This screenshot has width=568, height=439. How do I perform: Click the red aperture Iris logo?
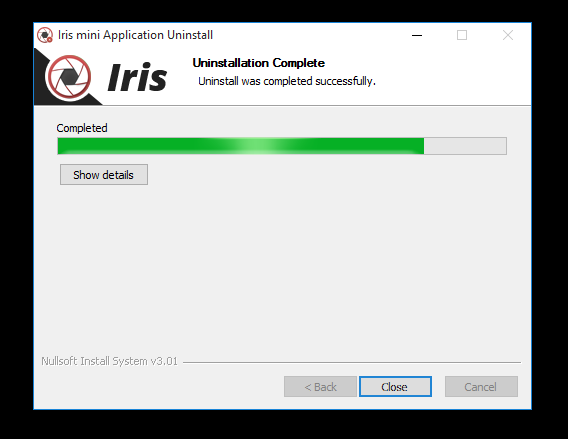point(70,77)
